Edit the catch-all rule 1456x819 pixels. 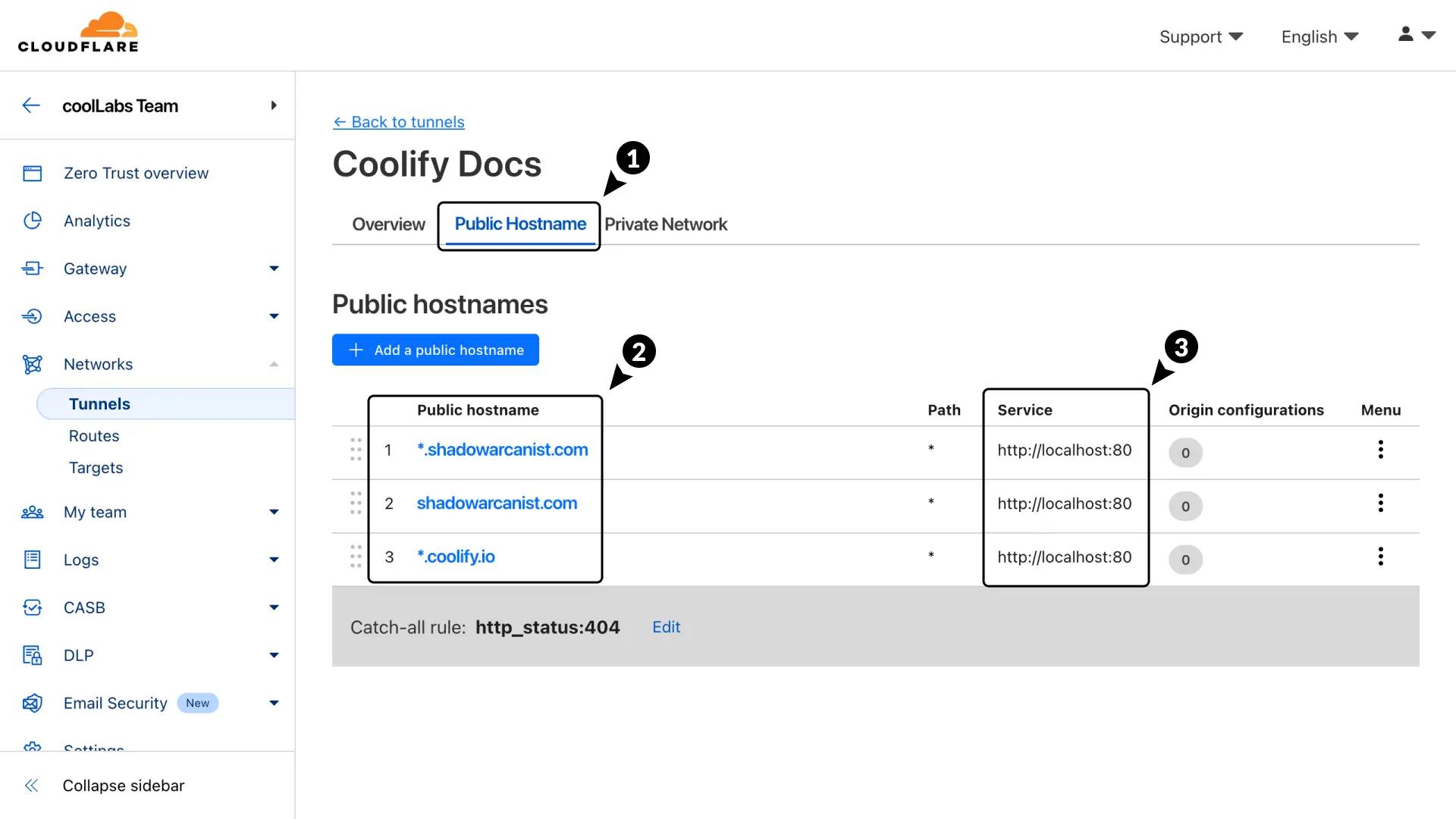[666, 627]
